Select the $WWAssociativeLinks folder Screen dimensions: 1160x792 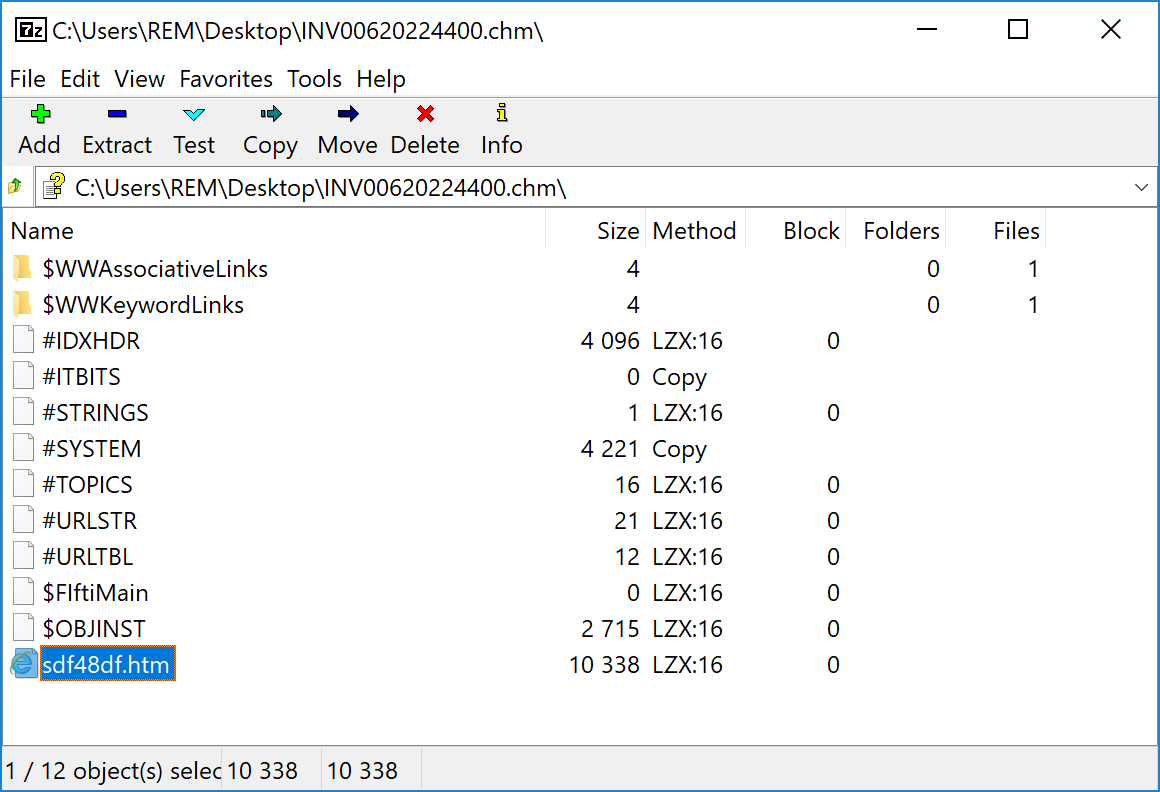pyautogui.click(x=155, y=269)
